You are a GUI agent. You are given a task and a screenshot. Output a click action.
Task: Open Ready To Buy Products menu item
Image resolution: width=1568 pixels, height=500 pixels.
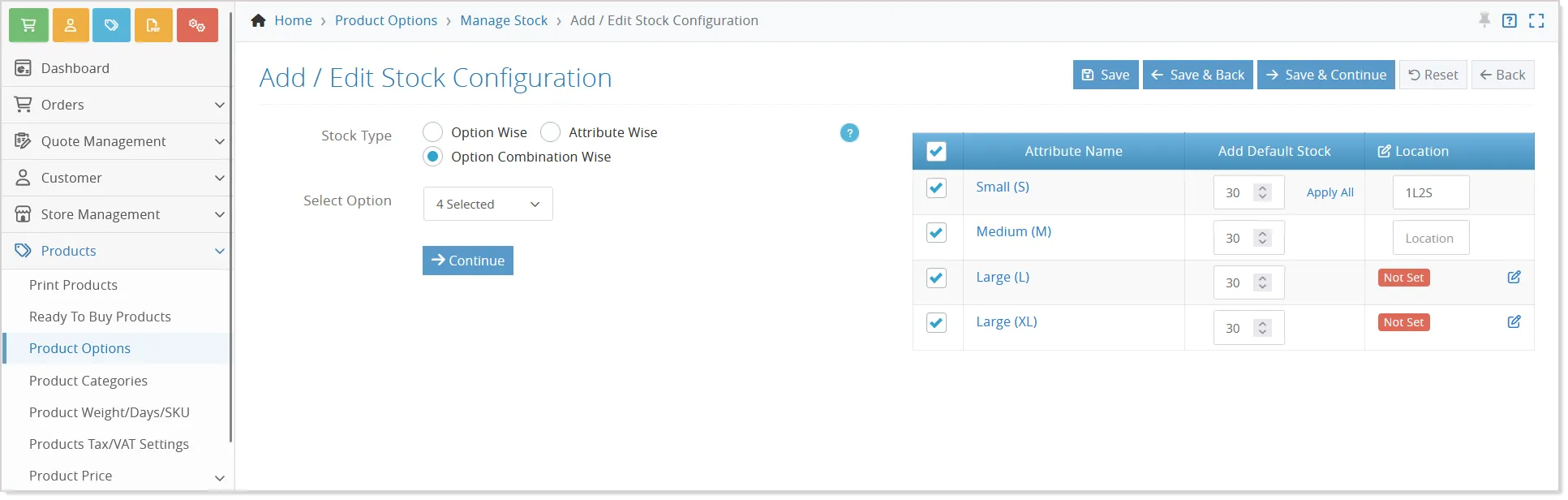tap(100, 317)
